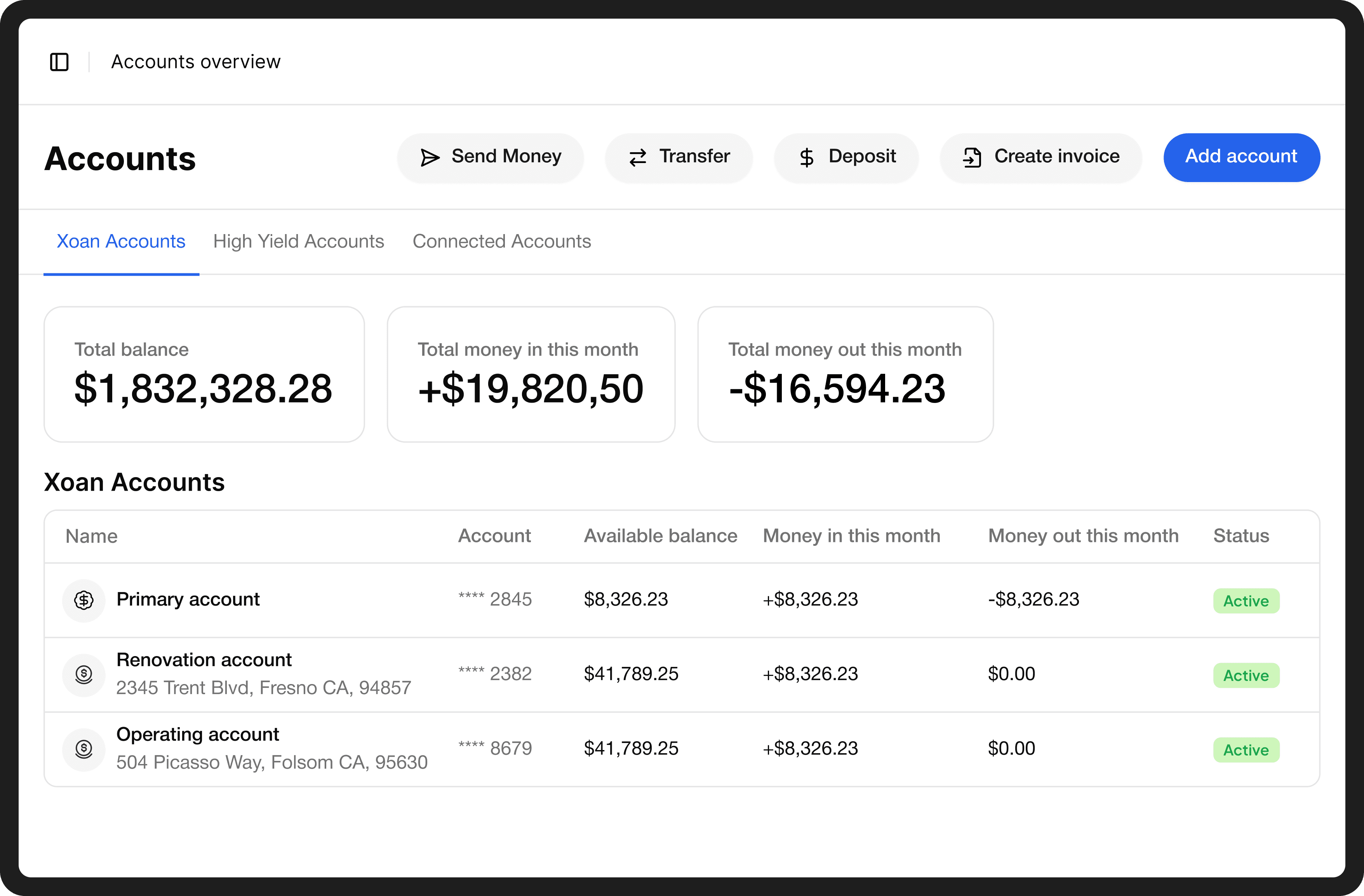Click the Operating account coin icon
The width and height of the screenshot is (1364, 896).
pos(84,749)
